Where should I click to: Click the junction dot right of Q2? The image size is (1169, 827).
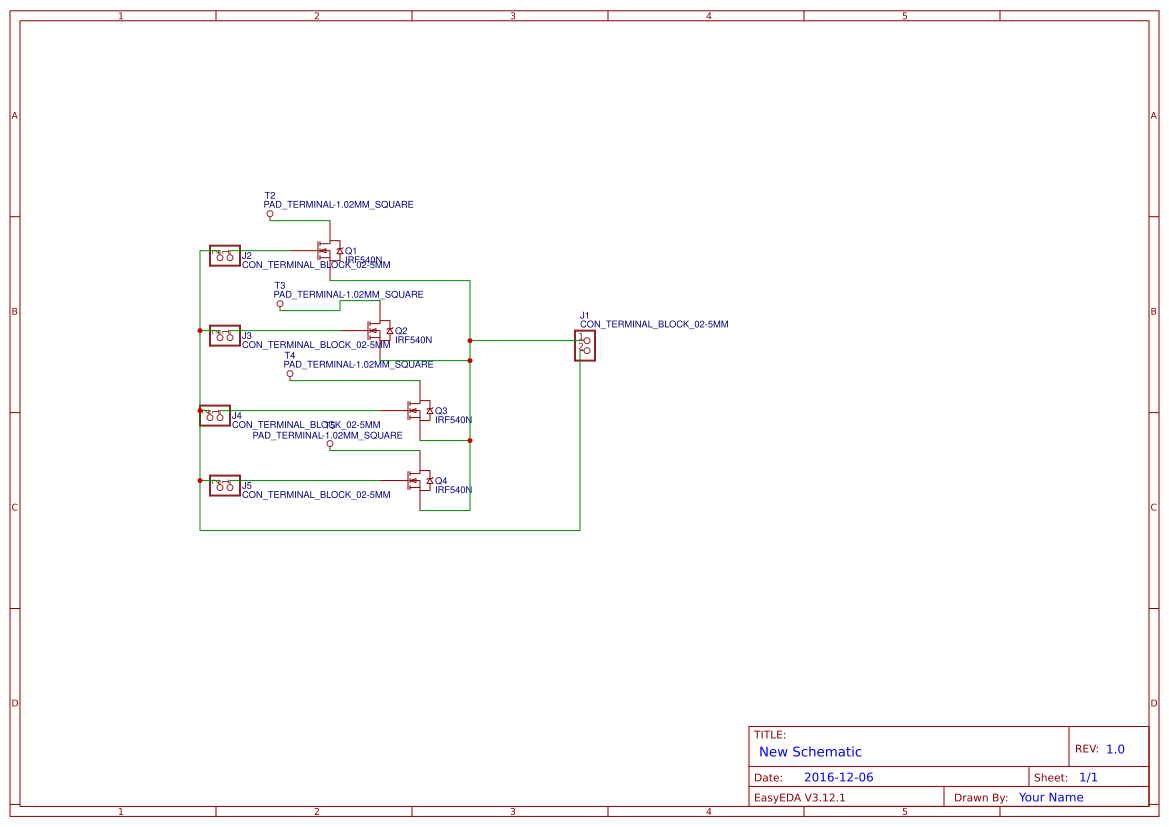tap(469, 341)
